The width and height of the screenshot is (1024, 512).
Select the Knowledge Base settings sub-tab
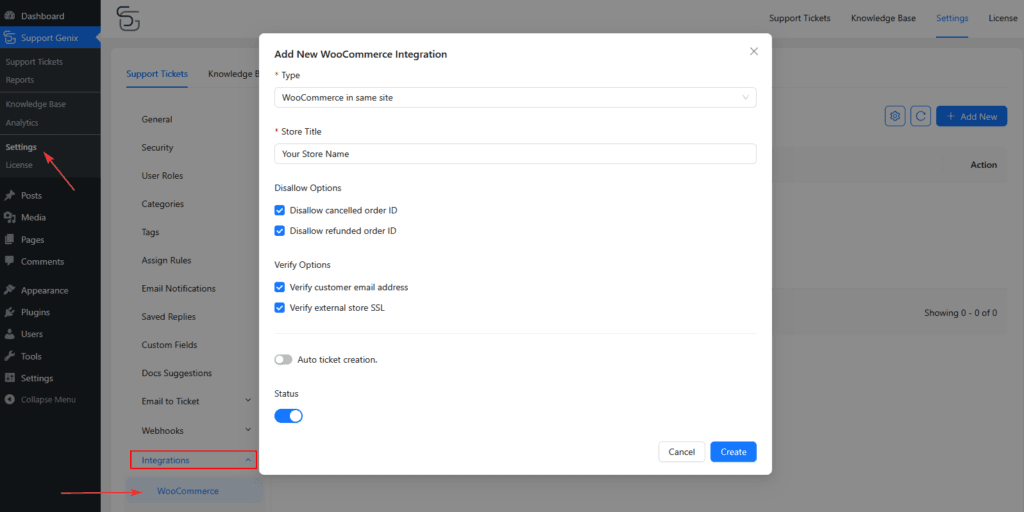(233, 74)
